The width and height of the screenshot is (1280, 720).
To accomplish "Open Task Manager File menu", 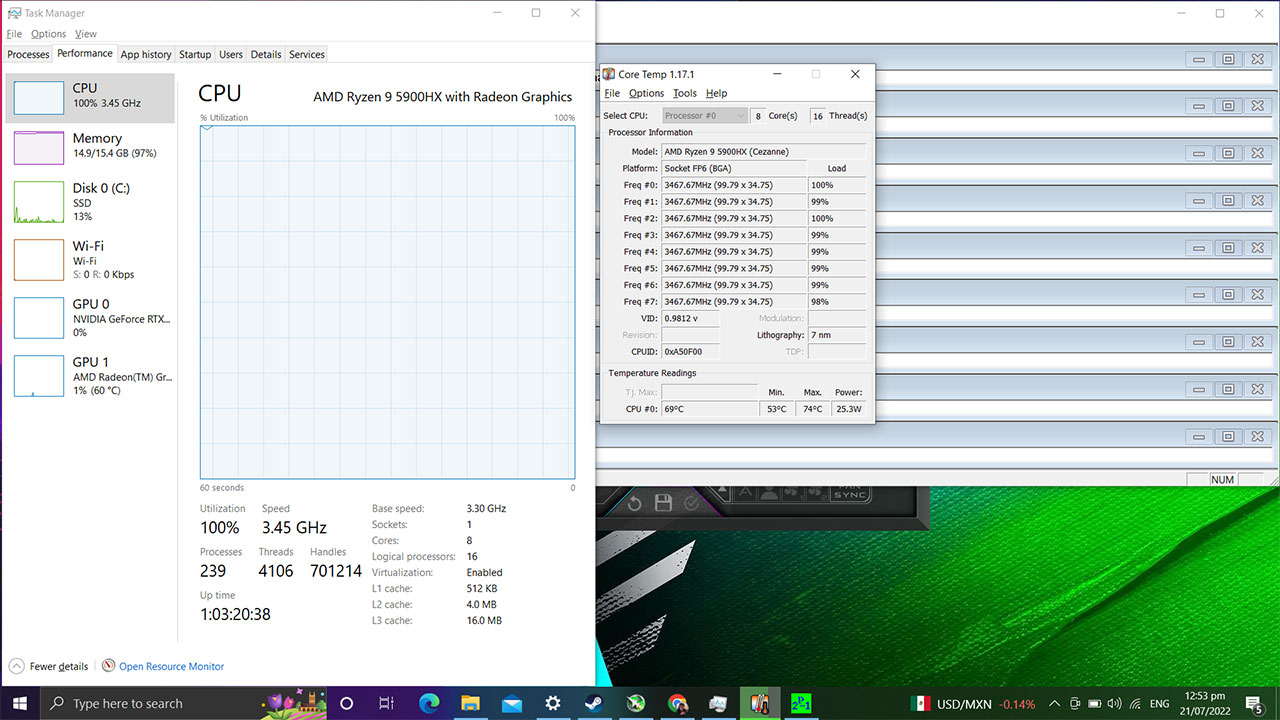I will point(14,34).
